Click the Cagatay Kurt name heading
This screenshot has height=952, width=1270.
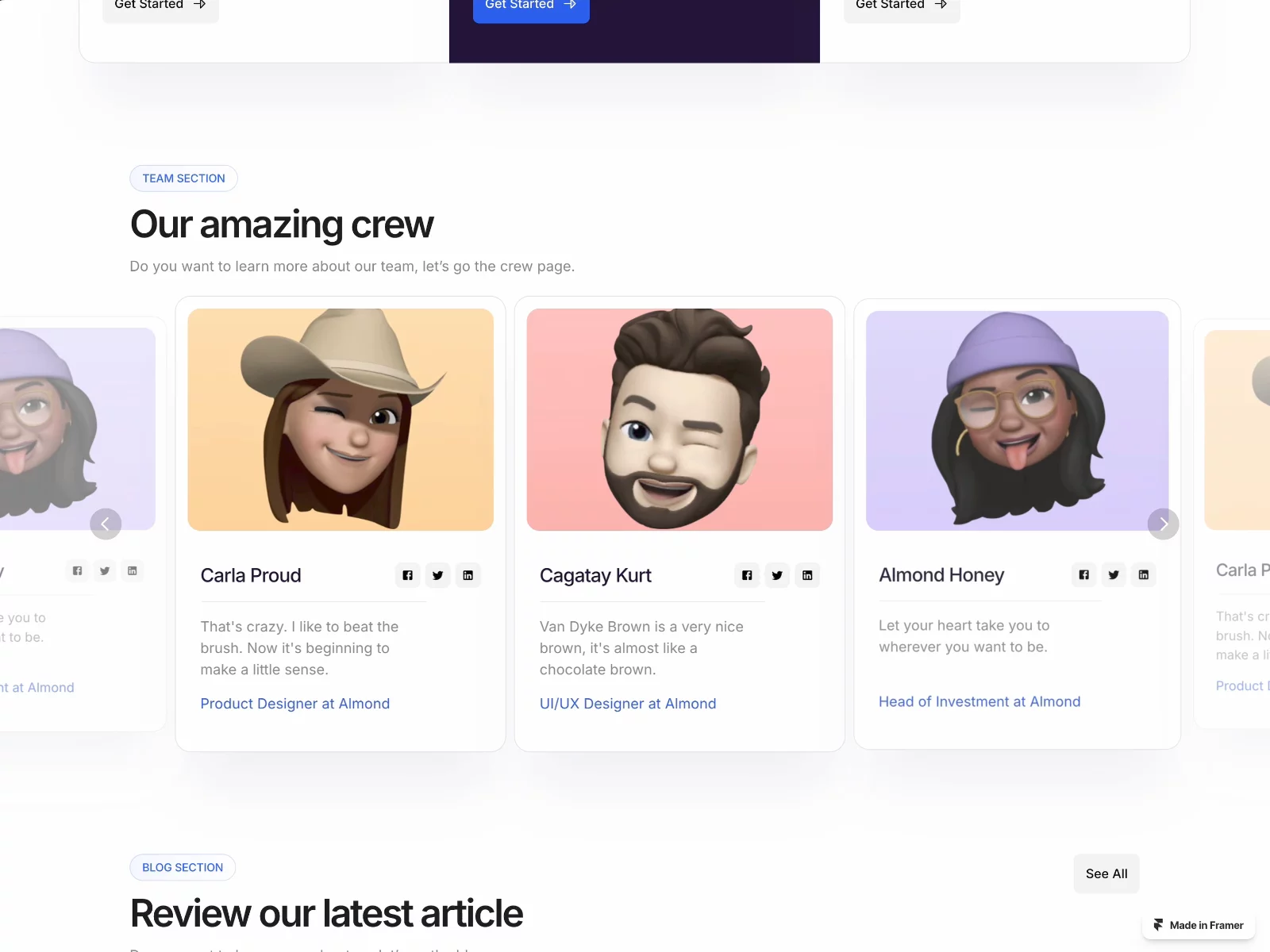point(595,575)
